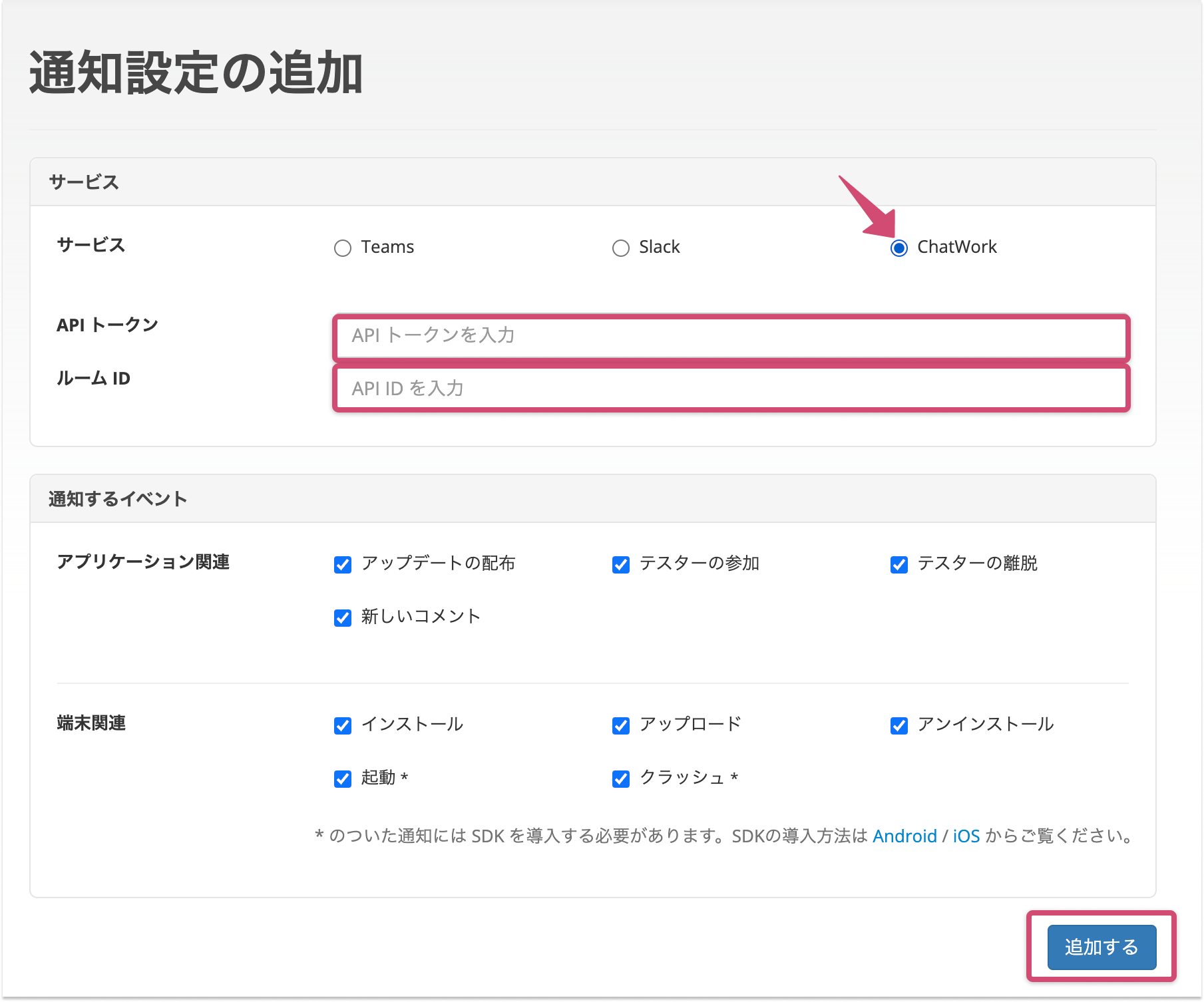1204x1002 pixels.
Task: Toggle the インストール event checkbox
Action: tap(343, 725)
